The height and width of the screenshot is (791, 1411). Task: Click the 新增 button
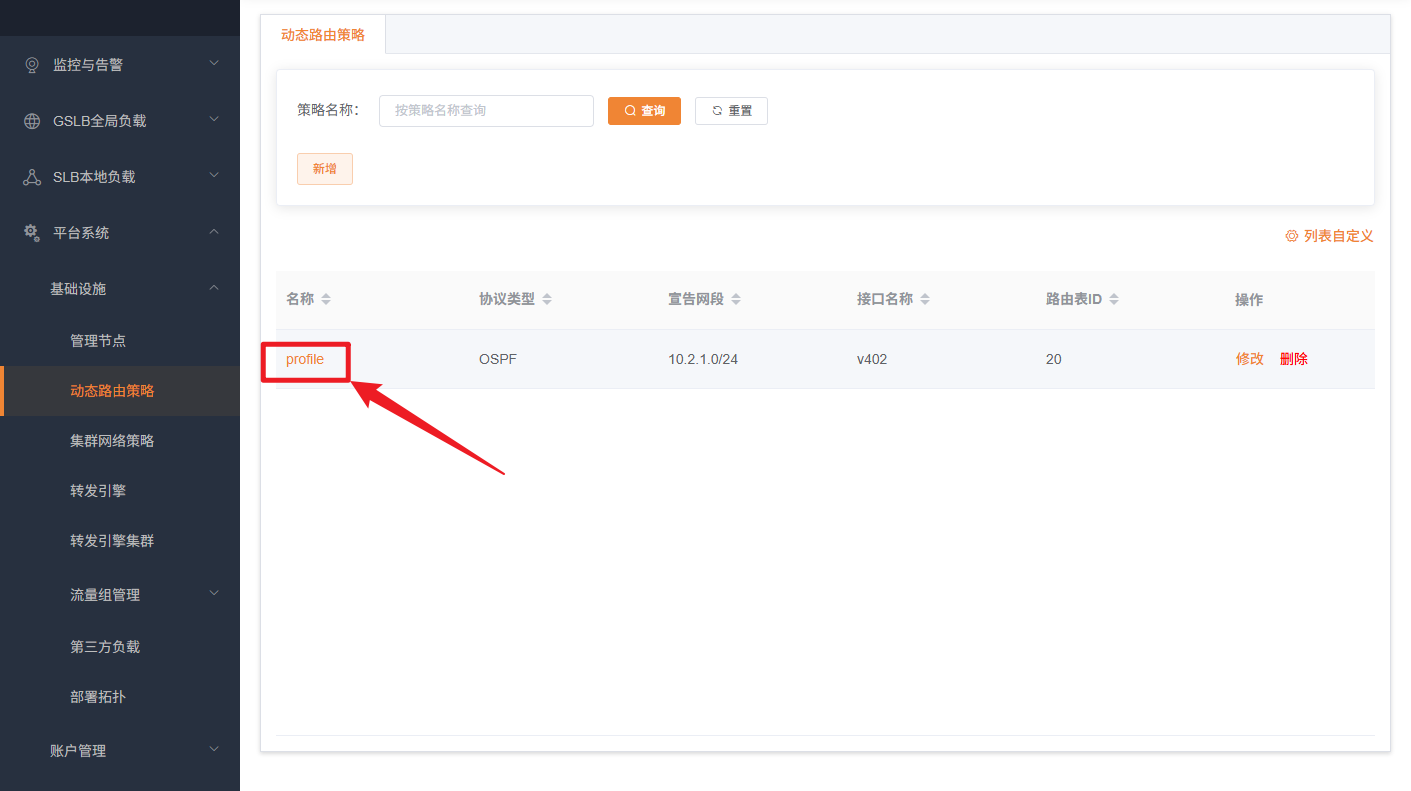(x=325, y=169)
